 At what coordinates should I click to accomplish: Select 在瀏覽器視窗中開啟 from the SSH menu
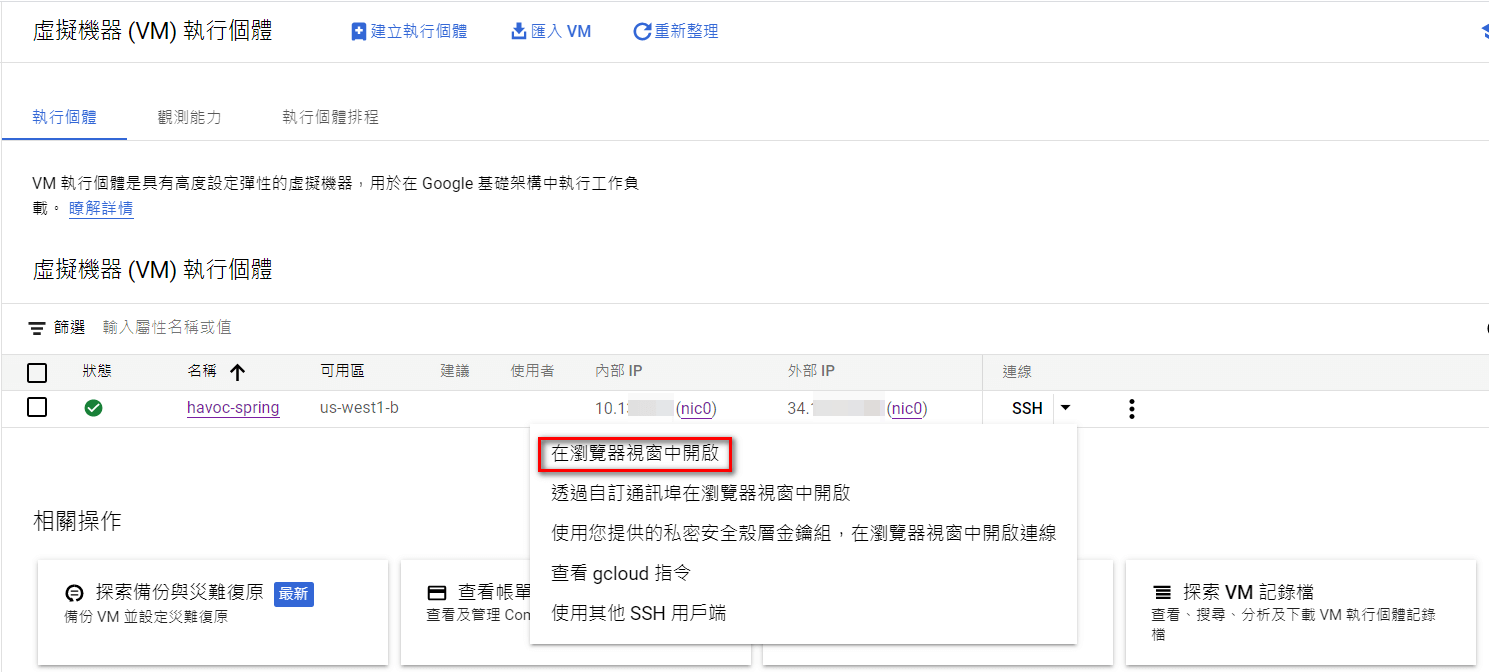click(x=635, y=453)
